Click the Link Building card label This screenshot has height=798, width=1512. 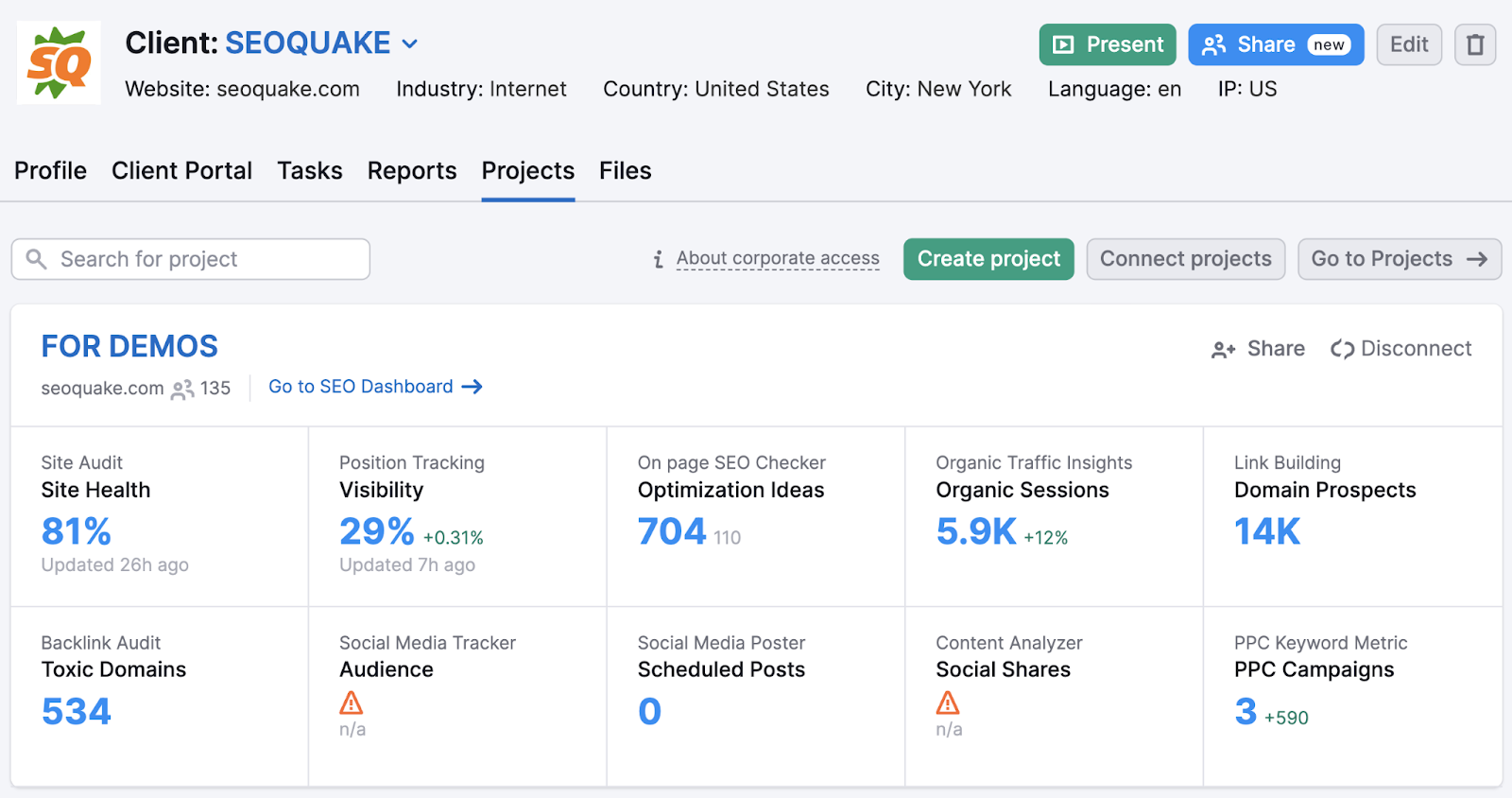pos(1287,462)
